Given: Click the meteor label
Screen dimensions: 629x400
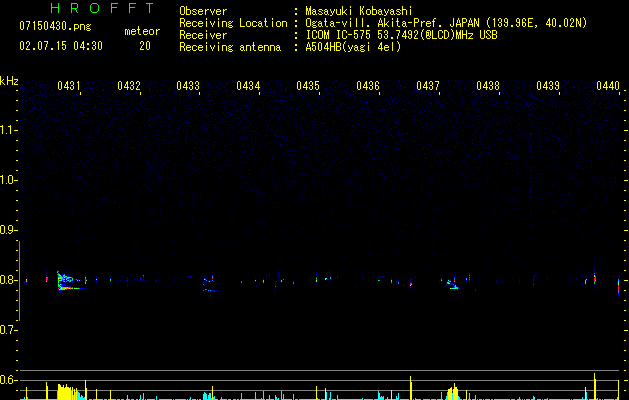Looking at the screenshot, I should coord(142,31).
